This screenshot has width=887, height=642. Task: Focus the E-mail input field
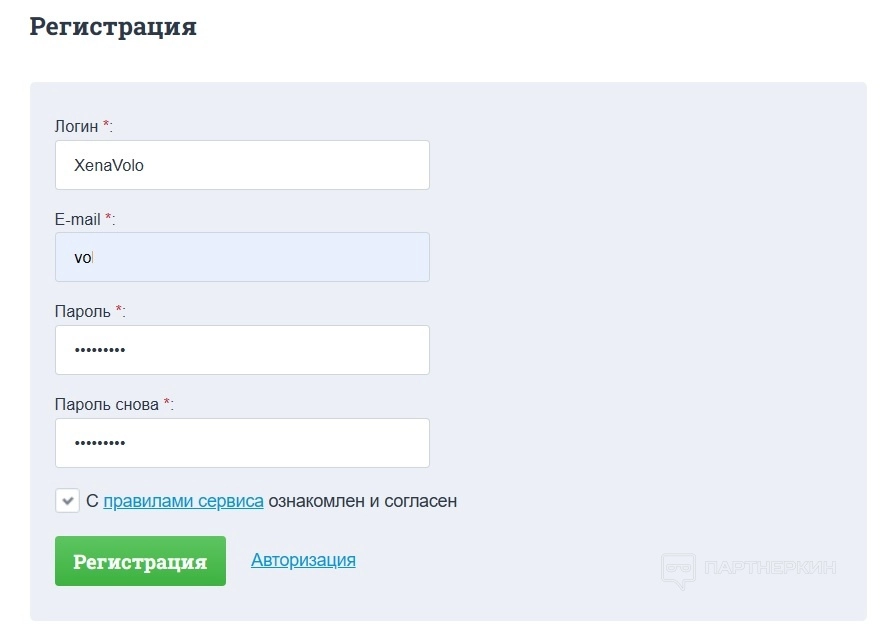coord(242,257)
